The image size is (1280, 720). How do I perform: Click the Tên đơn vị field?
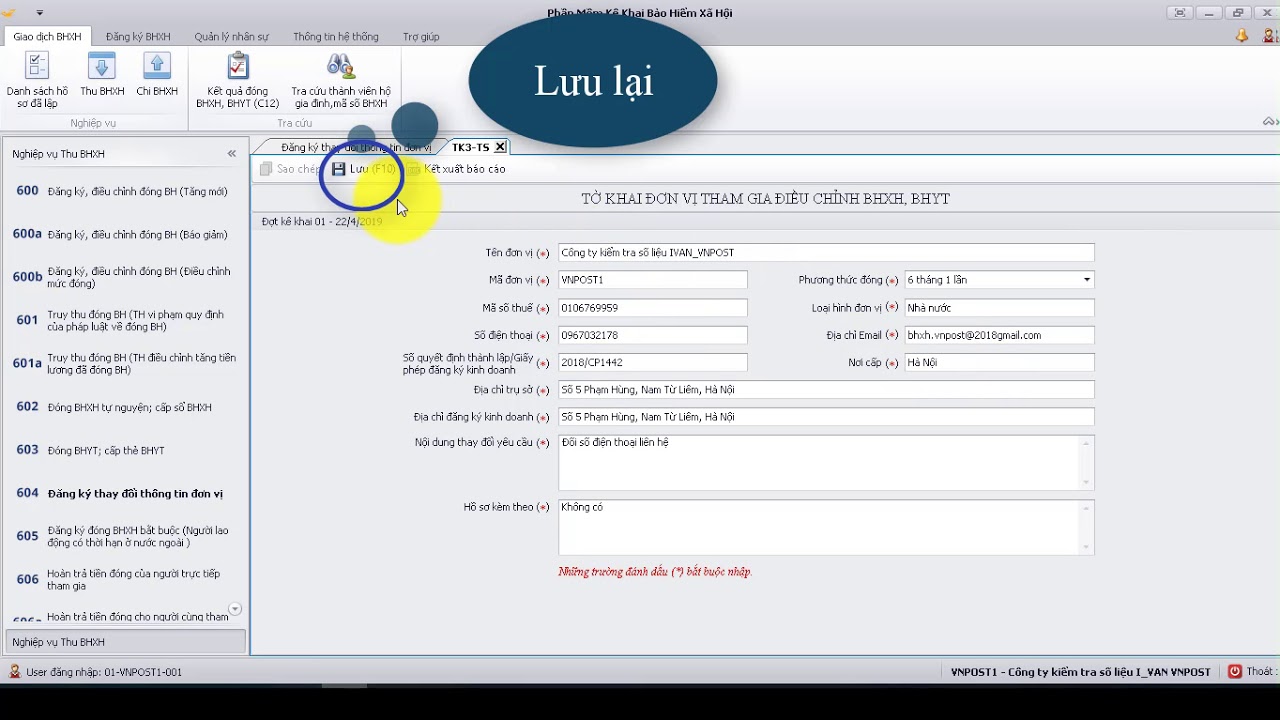826,253
